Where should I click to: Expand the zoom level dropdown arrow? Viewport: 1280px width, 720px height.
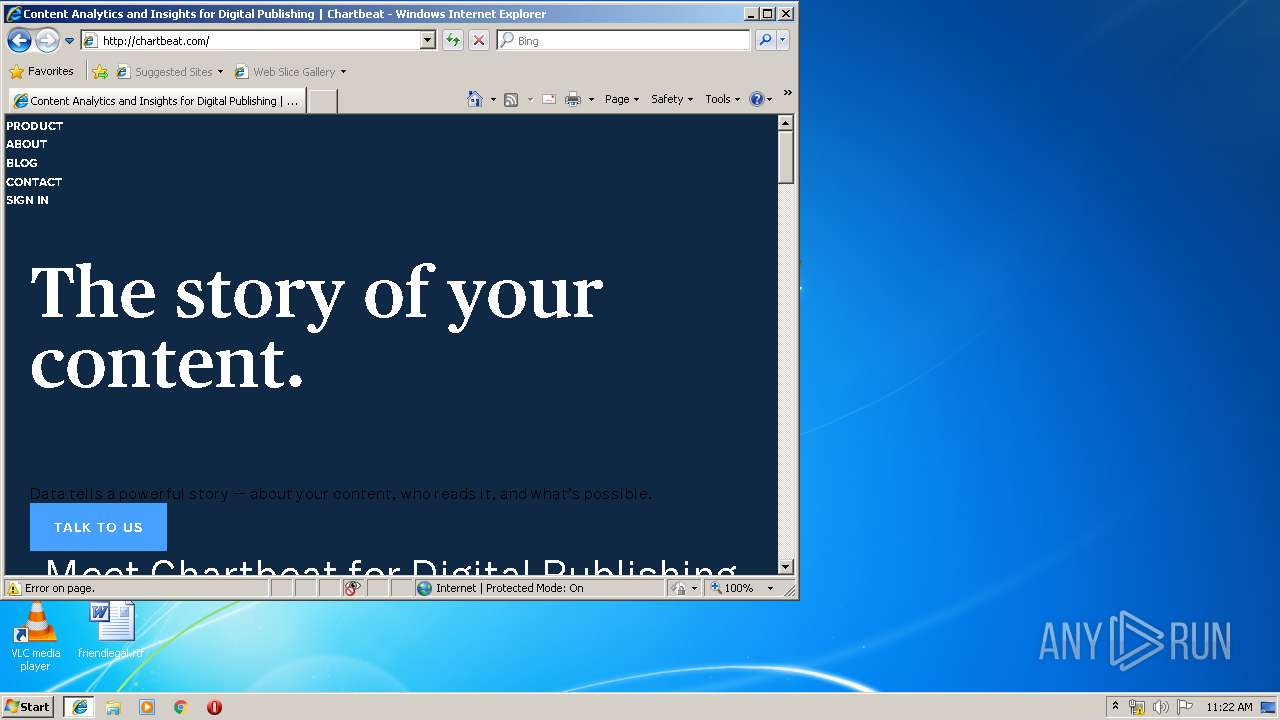770,588
